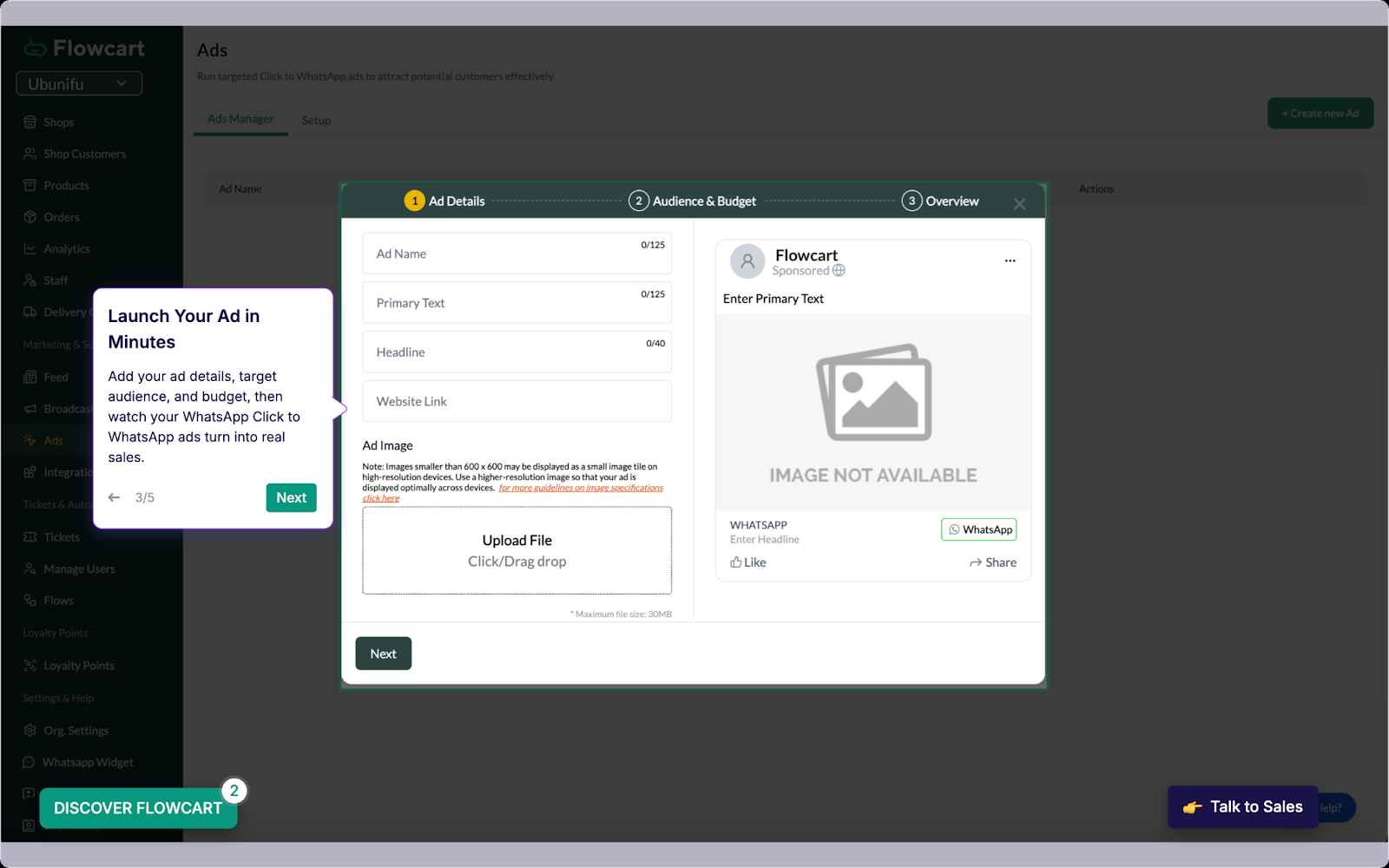
Task: Click the Headline input field
Action: click(517, 352)
